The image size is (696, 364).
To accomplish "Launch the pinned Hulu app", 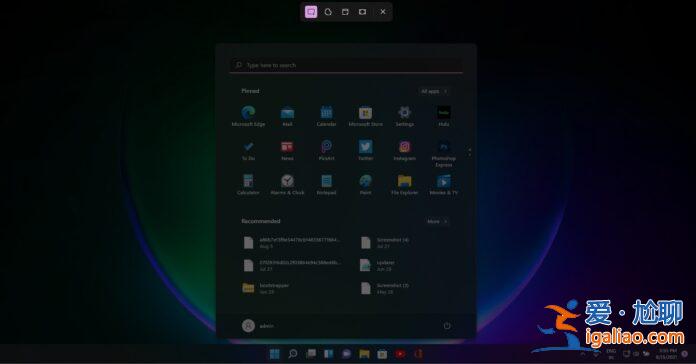I will [444, 116].
